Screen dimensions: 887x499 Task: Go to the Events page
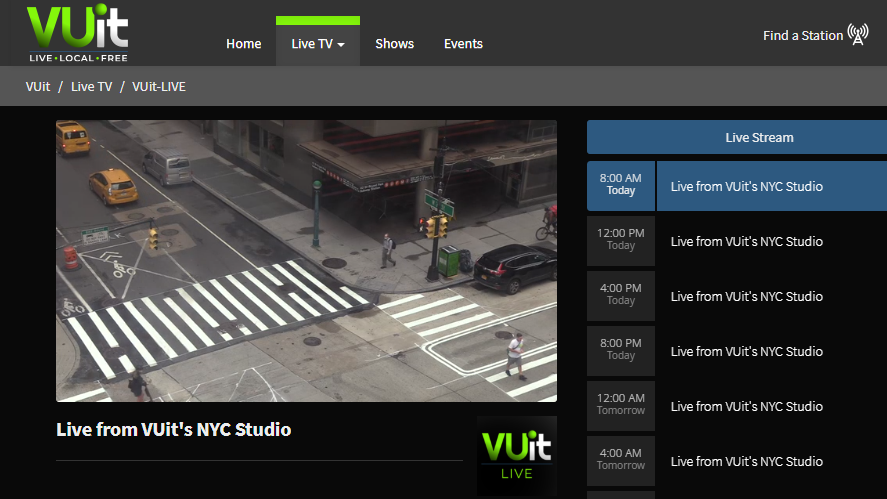(463, 44)
